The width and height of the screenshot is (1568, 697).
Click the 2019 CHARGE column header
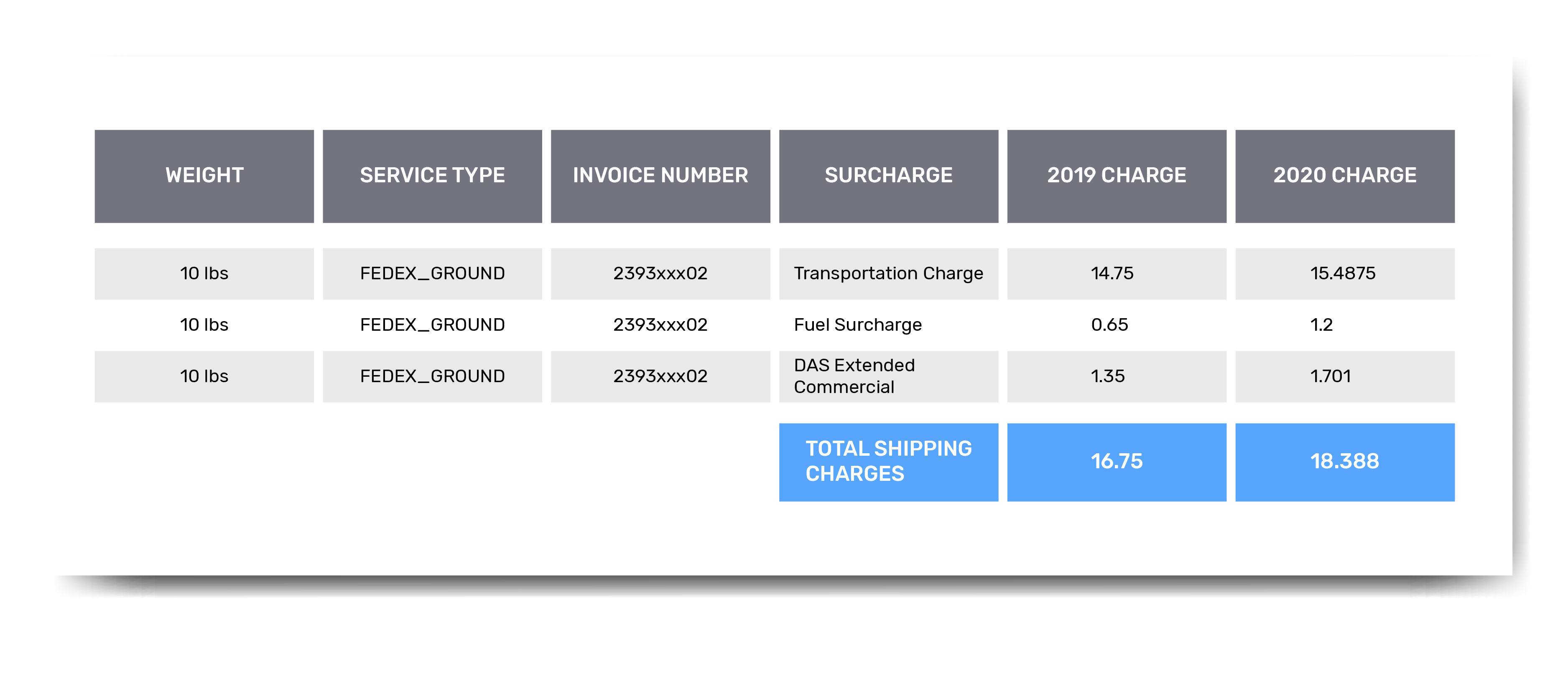(1117, 176)
